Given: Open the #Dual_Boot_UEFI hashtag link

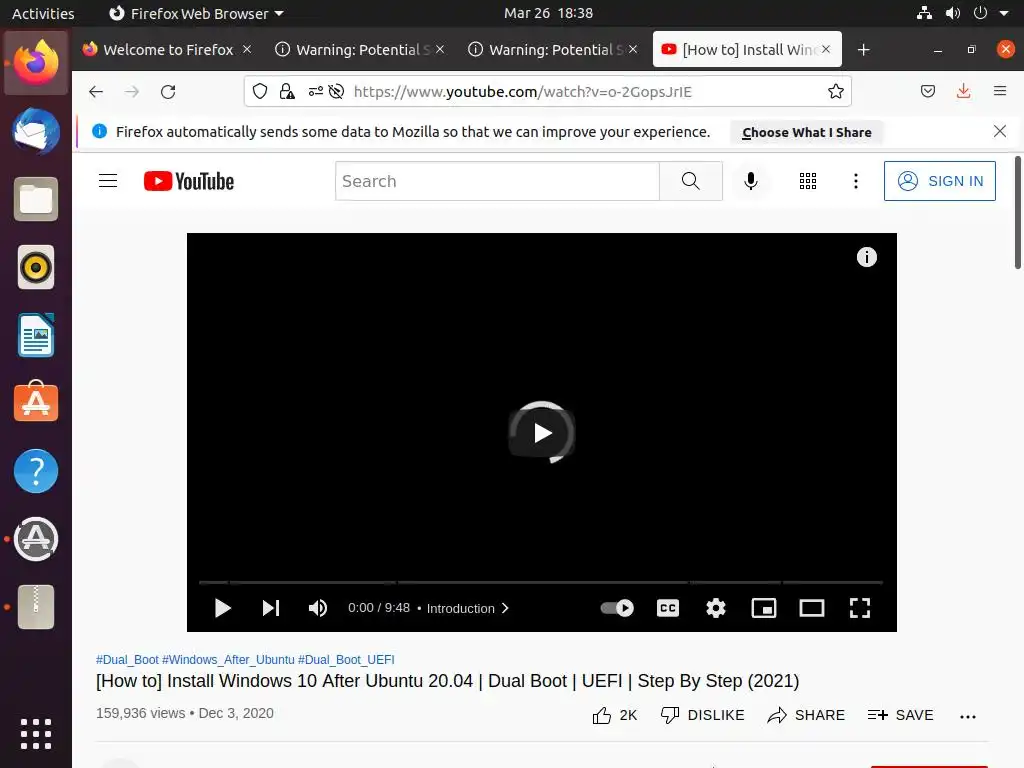Looking at the screenshot, I should click(x=346, y=660).
